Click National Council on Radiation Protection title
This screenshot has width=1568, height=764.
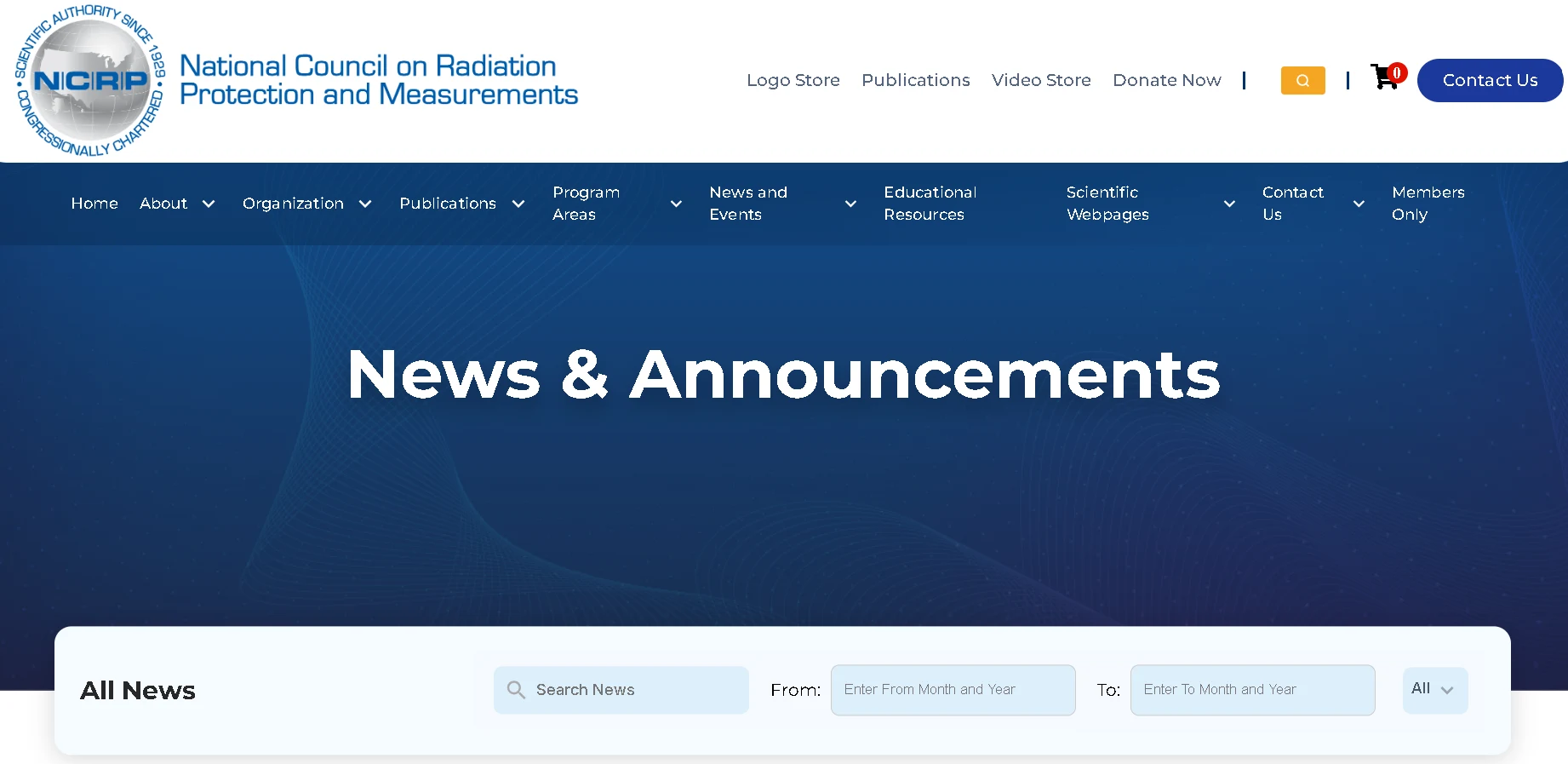click(378, 80)
